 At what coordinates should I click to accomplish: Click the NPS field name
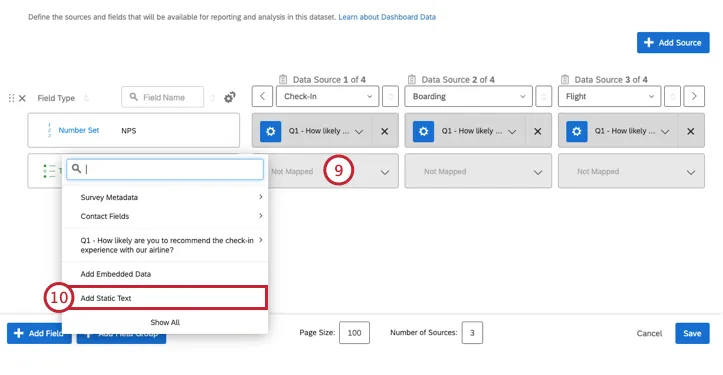(x=129, y=131)
